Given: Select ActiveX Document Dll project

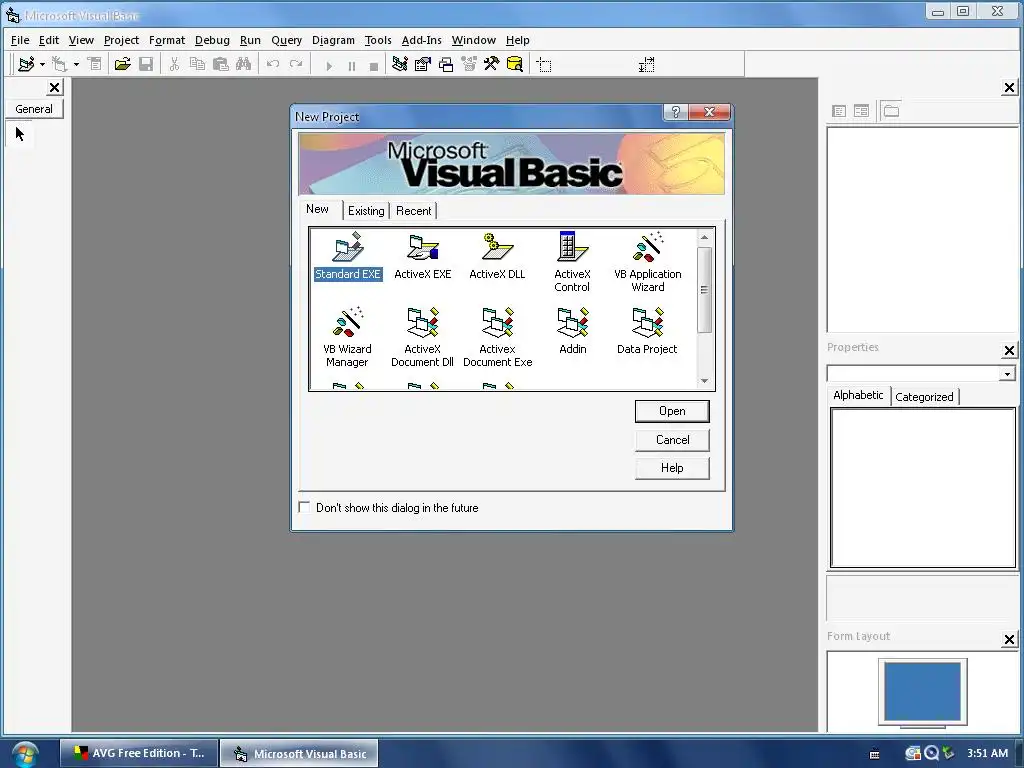Looking at the screenshot, I should [x=423, y=337].
